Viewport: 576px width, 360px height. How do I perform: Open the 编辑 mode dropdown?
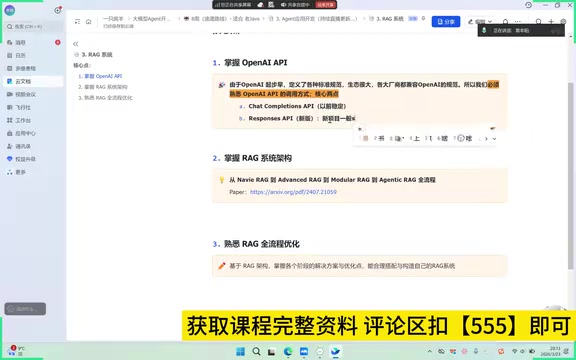(x=480, y=22)
